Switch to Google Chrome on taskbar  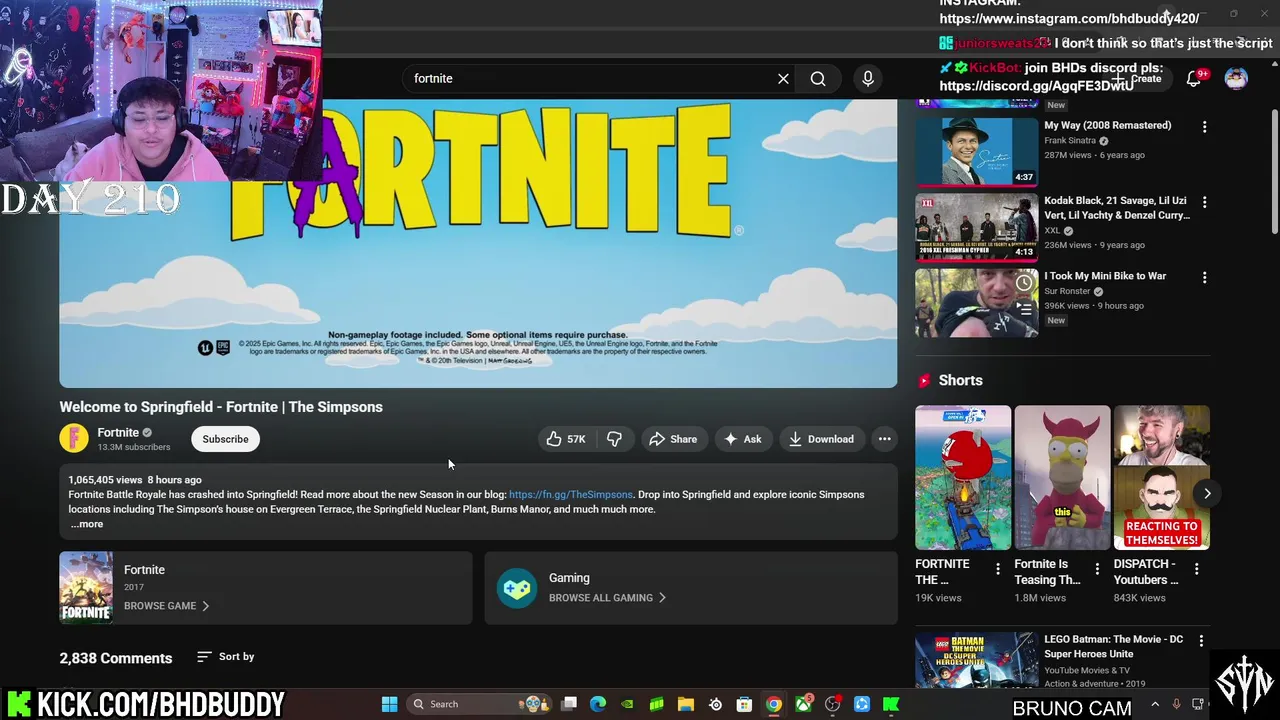click(773, 704)
